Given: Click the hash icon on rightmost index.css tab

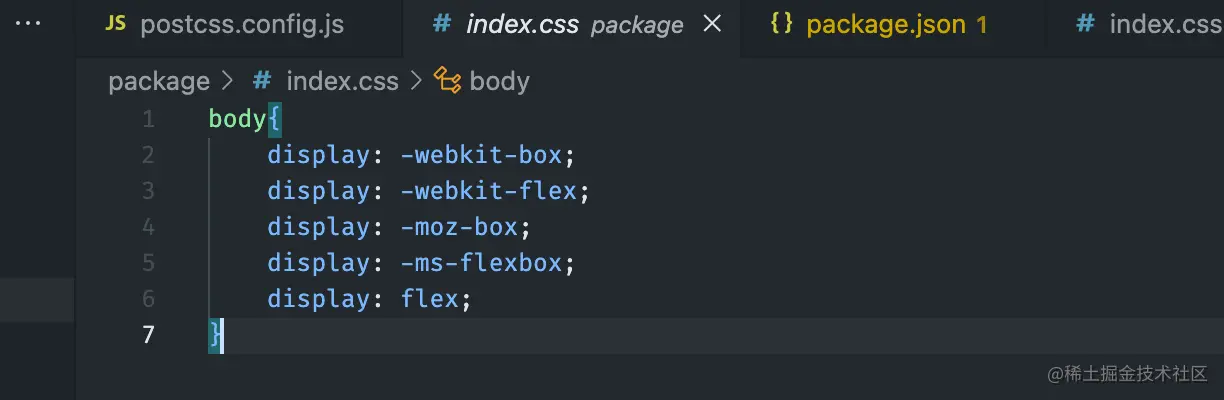Looking at the screenshot, I should [1085, 25].
